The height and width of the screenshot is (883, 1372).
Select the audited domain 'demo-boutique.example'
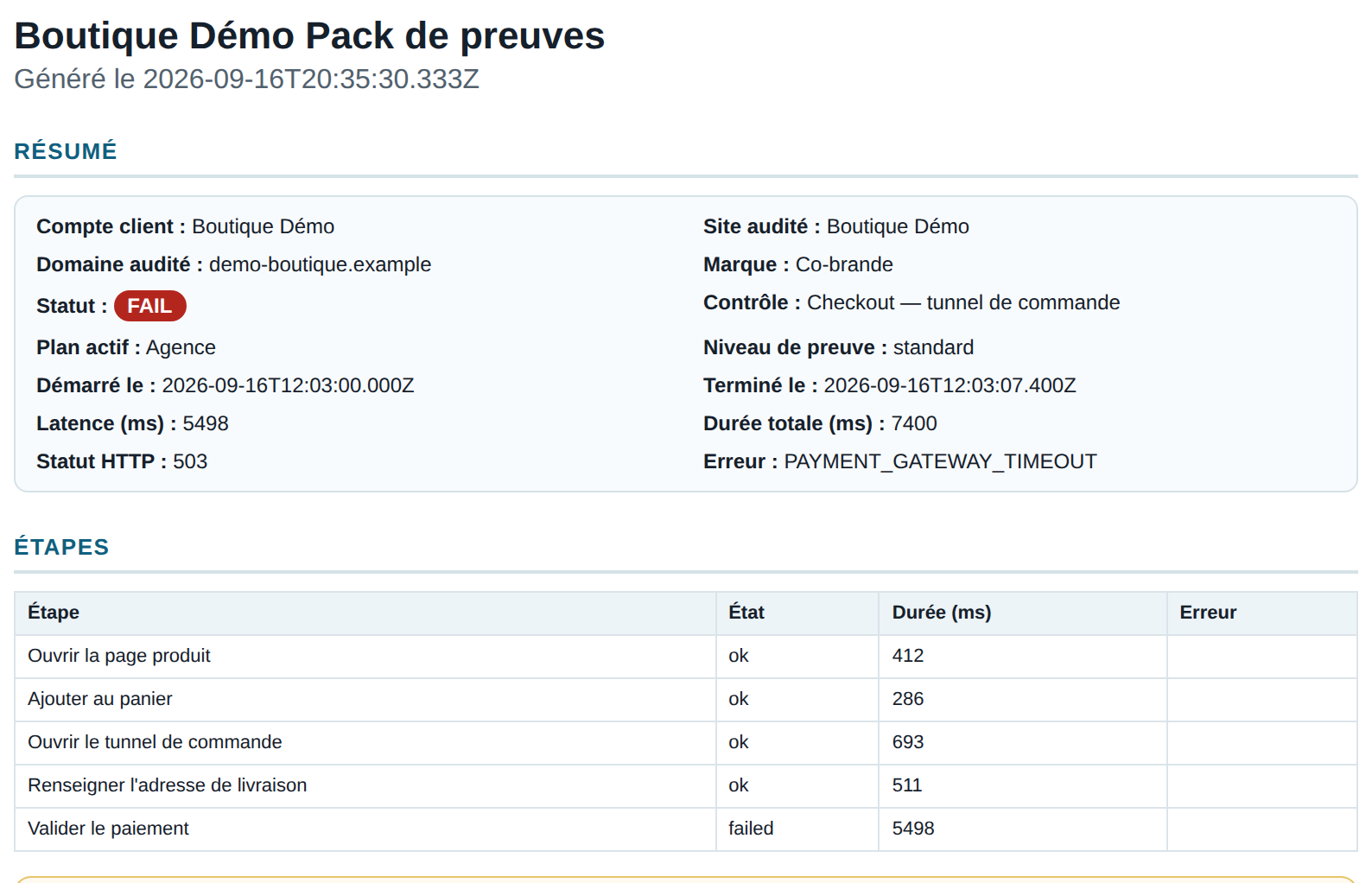pos(320,264)
